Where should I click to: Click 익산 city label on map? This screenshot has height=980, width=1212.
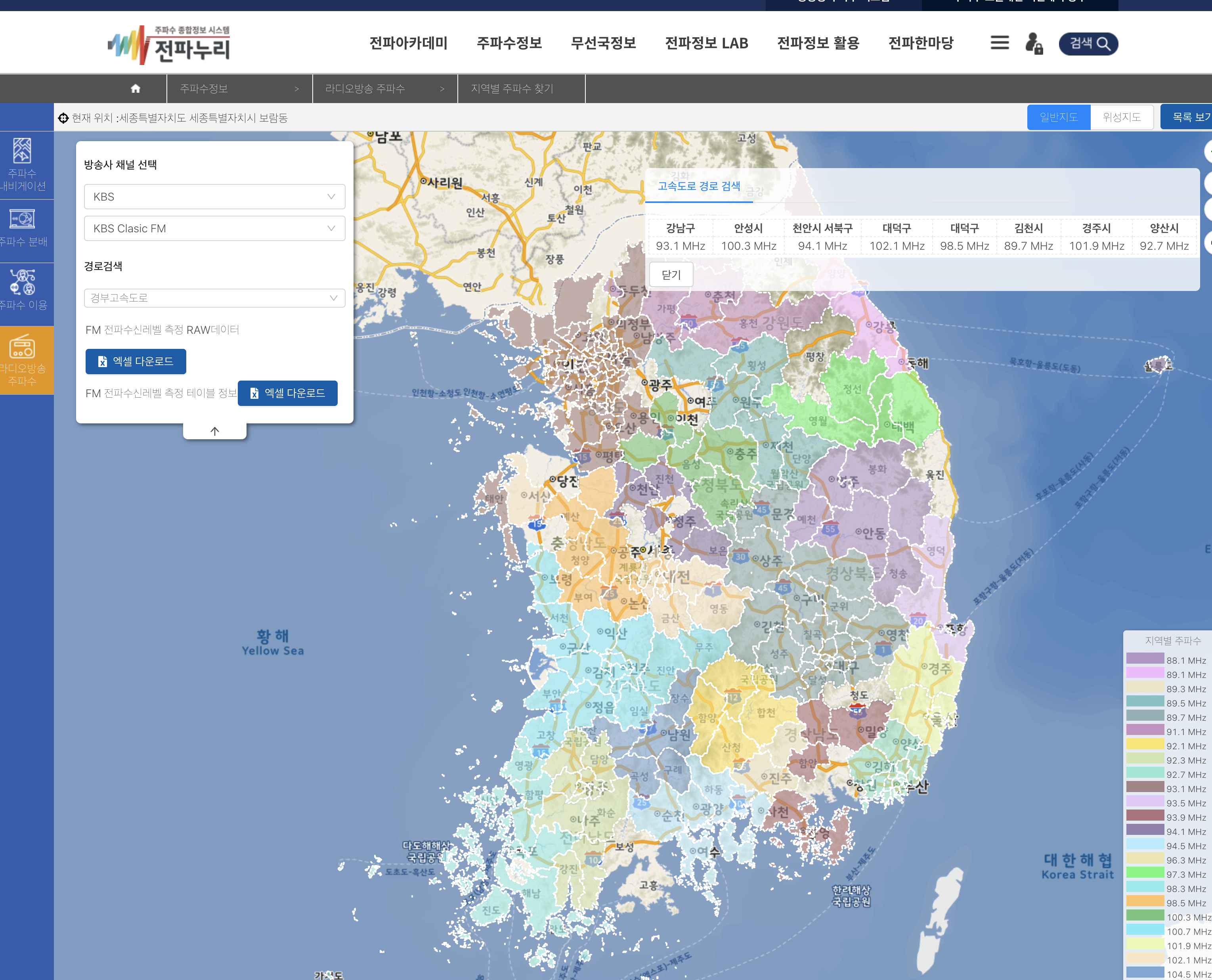coord(612,634)
